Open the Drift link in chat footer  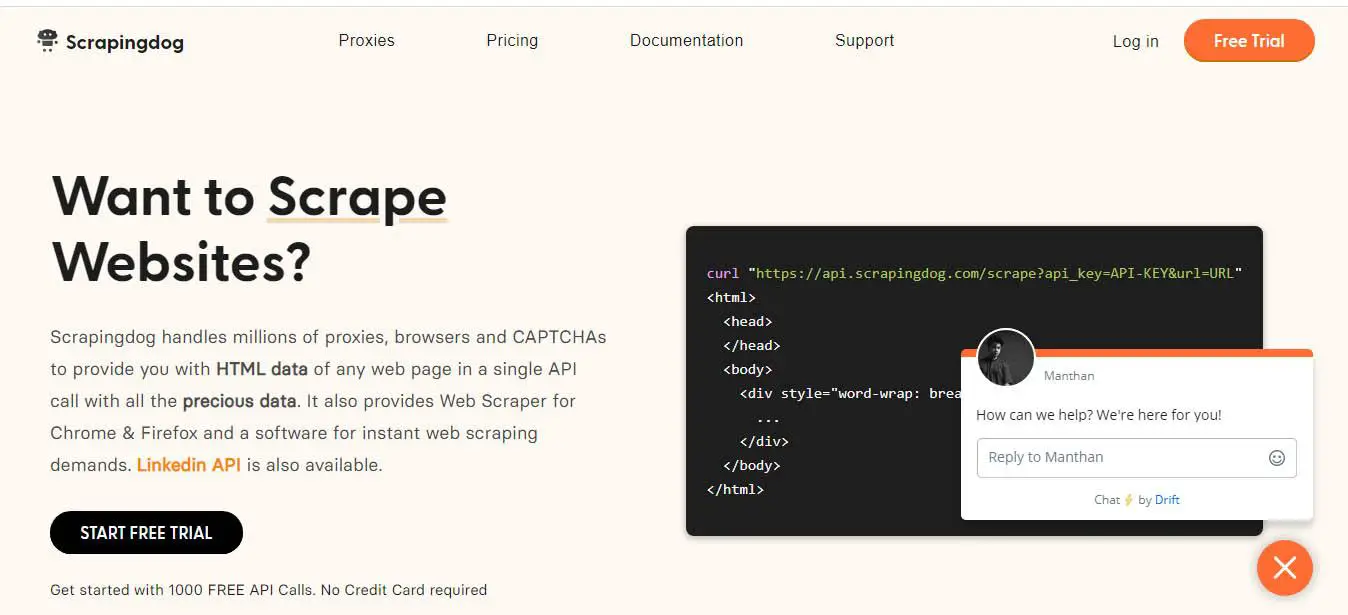pyautogui.click(x=1167, y=500)
